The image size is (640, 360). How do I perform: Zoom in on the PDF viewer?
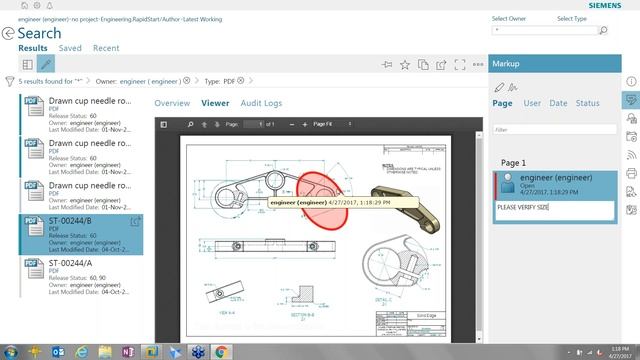(x=304, y=124)
